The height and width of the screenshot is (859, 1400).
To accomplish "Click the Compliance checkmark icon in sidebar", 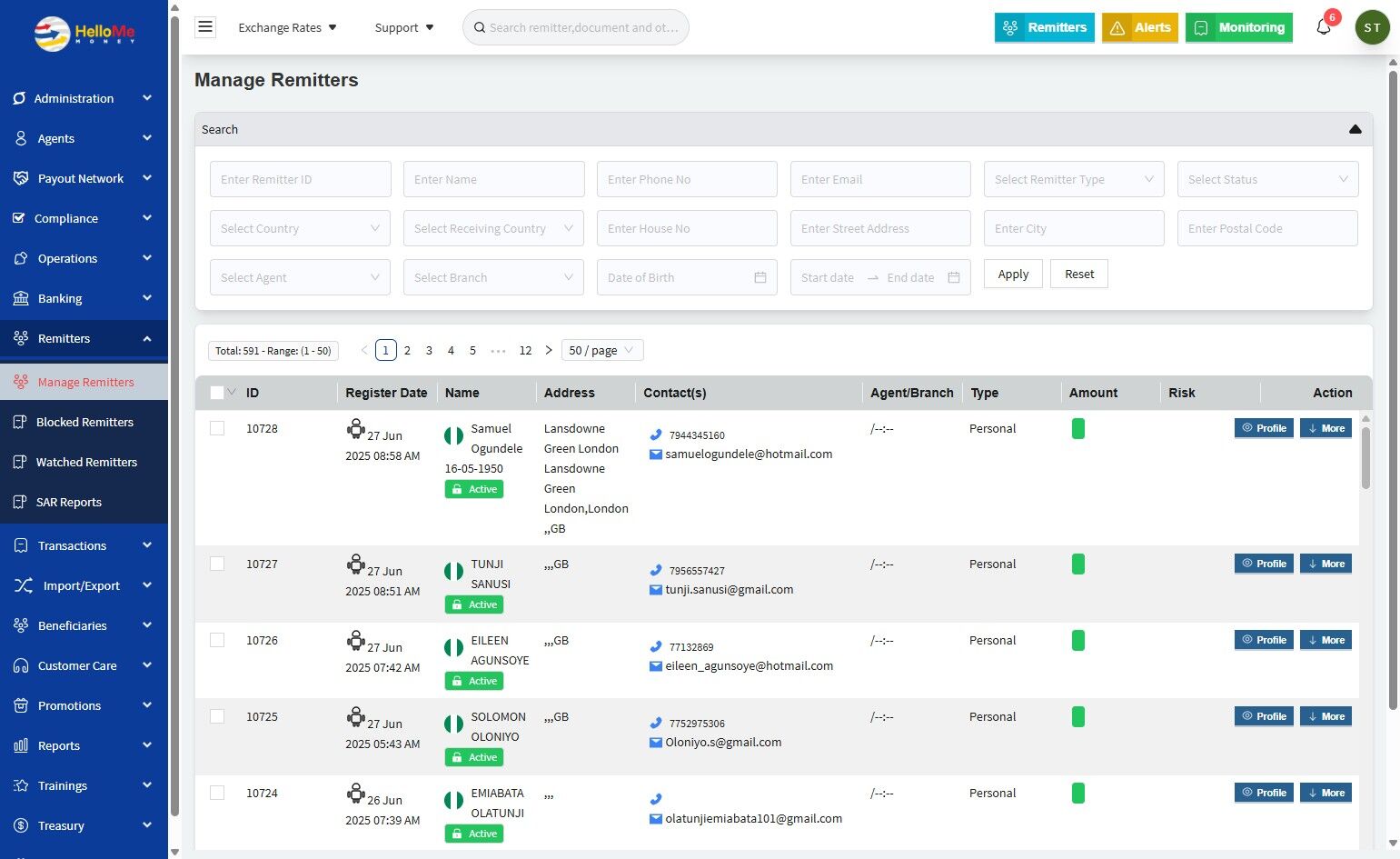I will tap(19, 218).
